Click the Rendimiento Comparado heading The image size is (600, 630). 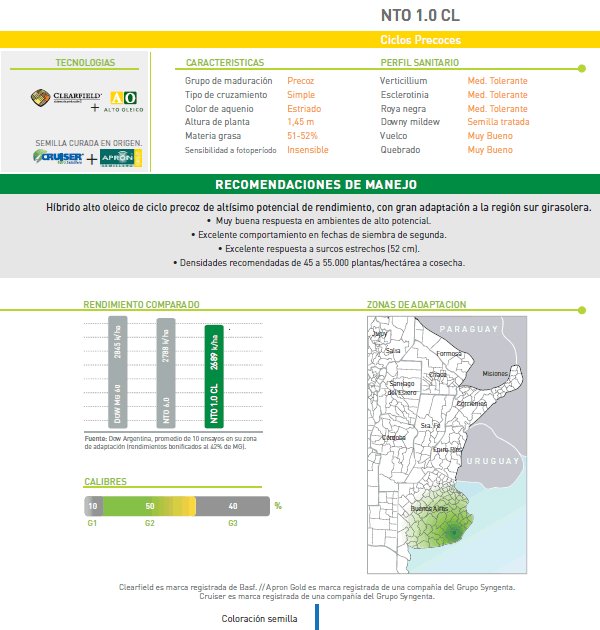[x=141, y=305]
